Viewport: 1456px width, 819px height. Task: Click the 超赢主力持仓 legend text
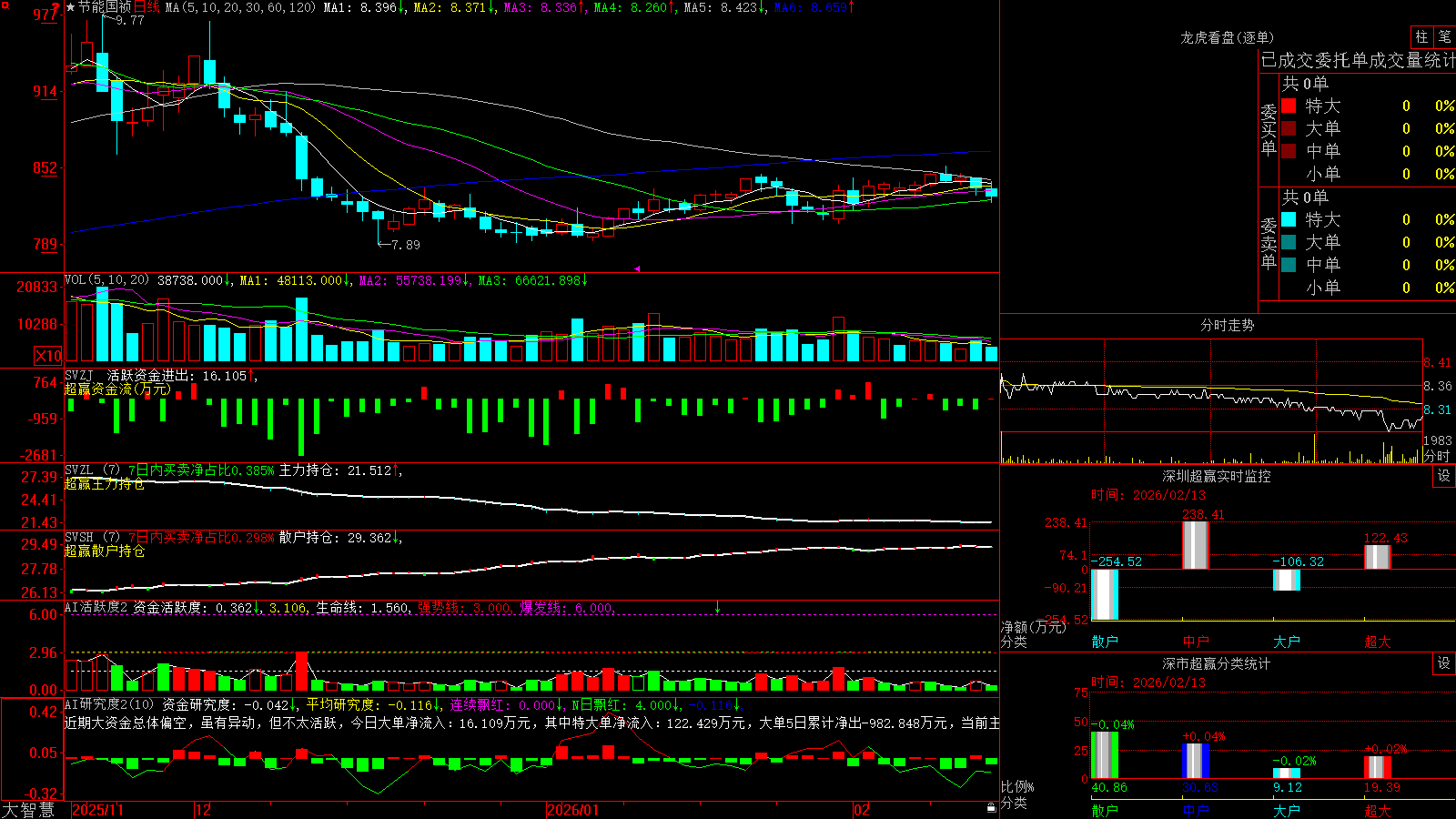(x=105, y=484)
